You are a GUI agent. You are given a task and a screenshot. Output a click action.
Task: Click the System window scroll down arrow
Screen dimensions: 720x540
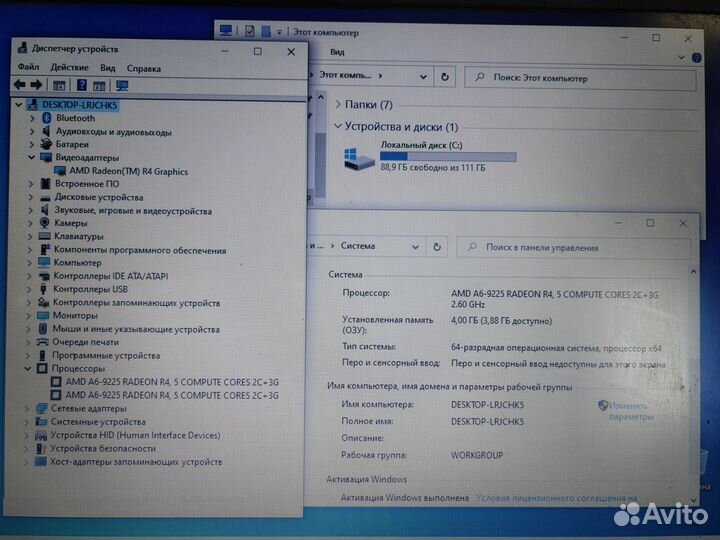tap(693, 499)
